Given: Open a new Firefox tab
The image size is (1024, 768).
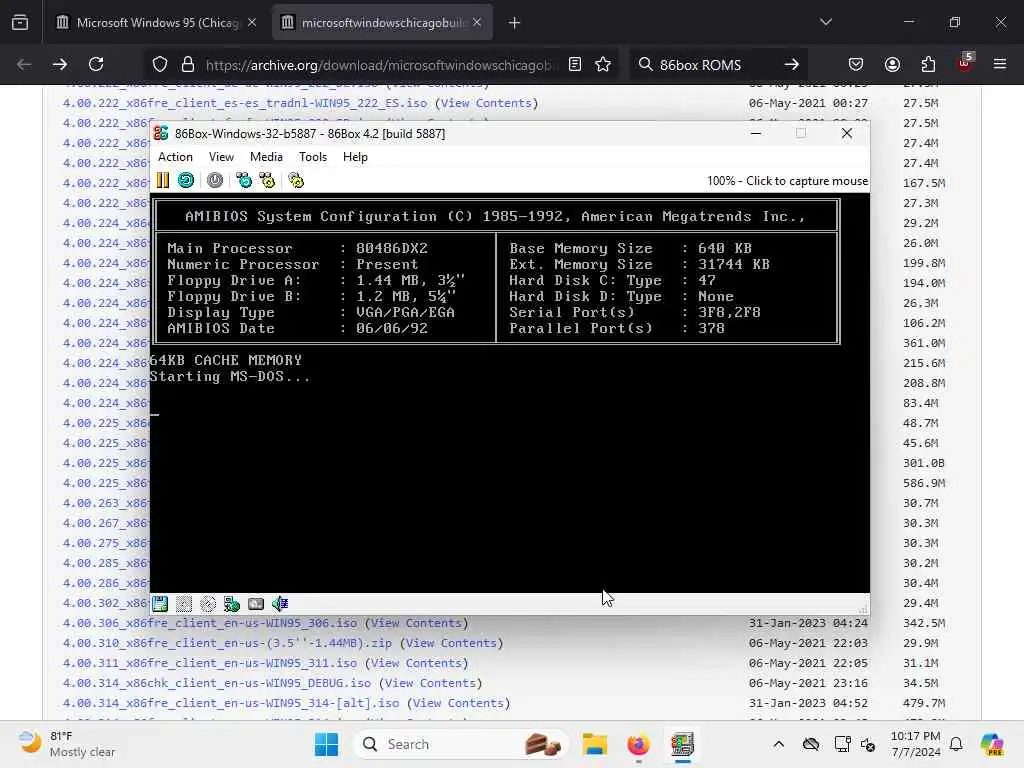Looking at the screenshot, I should click(x=515, y=23).
